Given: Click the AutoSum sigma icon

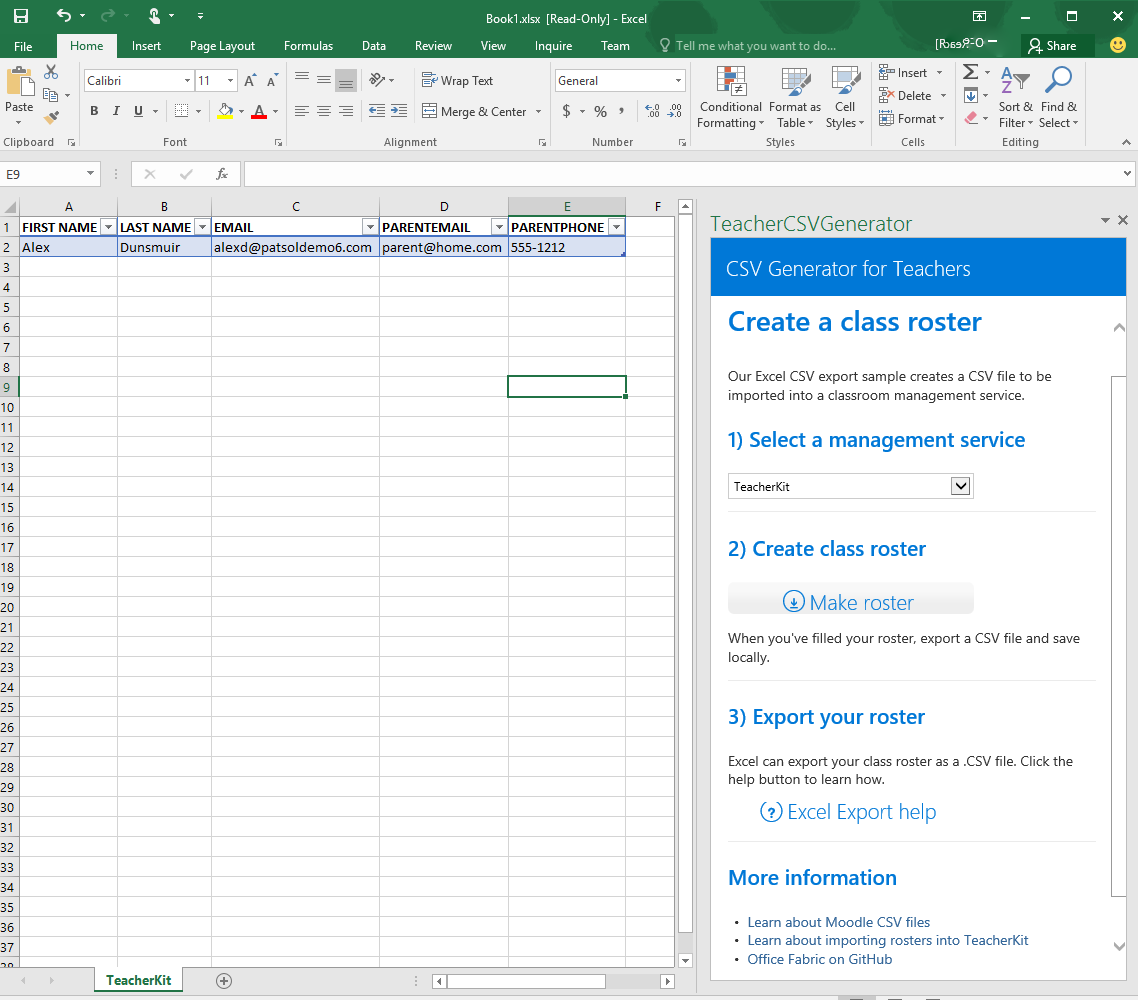Looking at the screenshot, I should pos(970,72).
